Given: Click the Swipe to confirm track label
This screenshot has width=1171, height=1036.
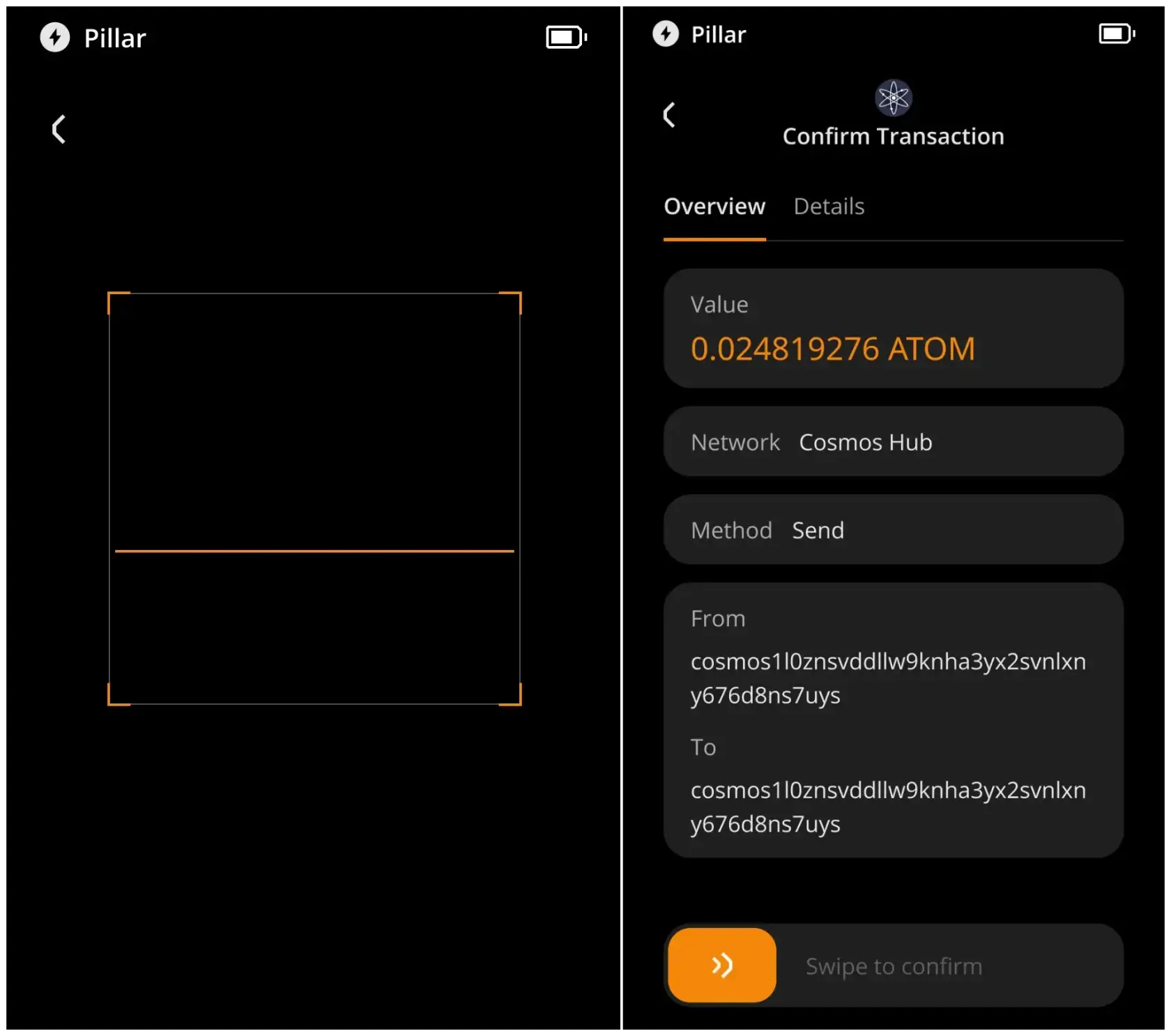Looking at the screenshot, I should pos(894,967).
